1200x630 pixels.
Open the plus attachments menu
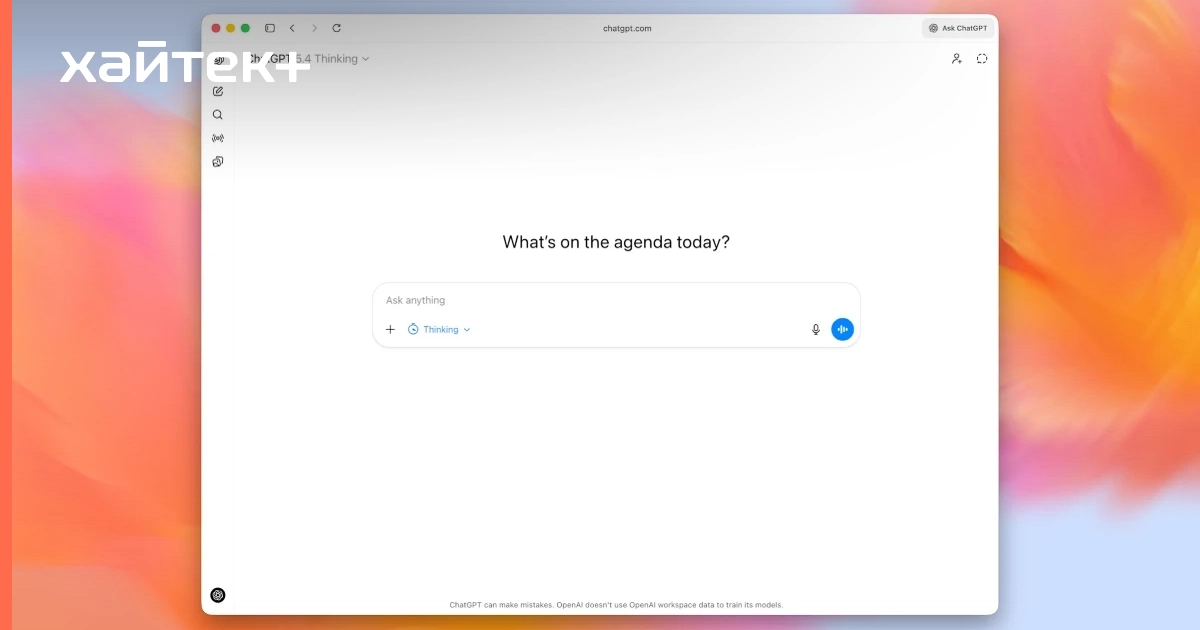pos(390,329)
